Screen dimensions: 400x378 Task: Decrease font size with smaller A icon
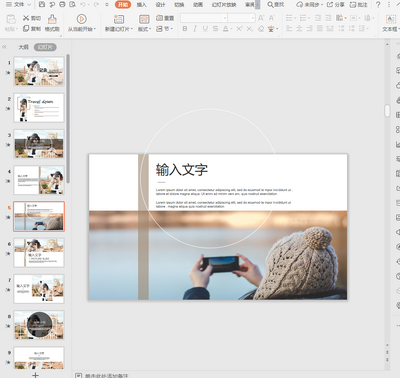pos(272,18)
